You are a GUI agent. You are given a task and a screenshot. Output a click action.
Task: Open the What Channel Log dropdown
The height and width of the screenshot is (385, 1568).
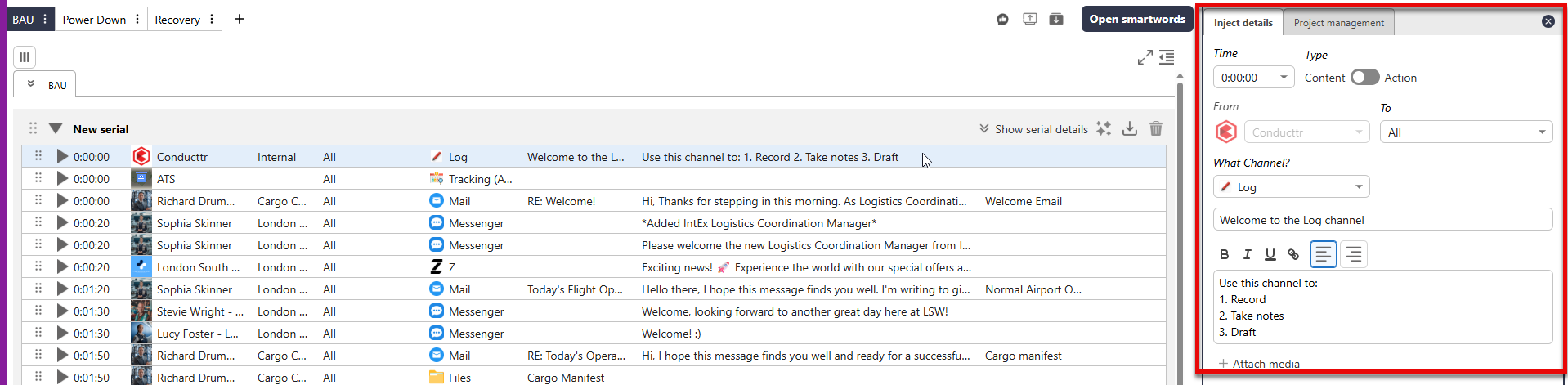pyautogui.click(x=1291, y=187)
